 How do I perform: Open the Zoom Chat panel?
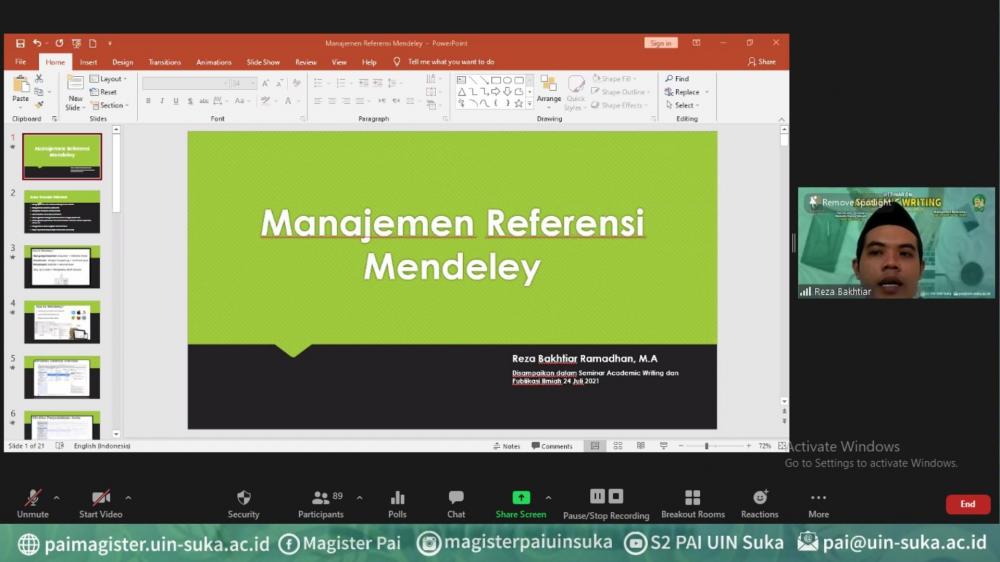456,499
